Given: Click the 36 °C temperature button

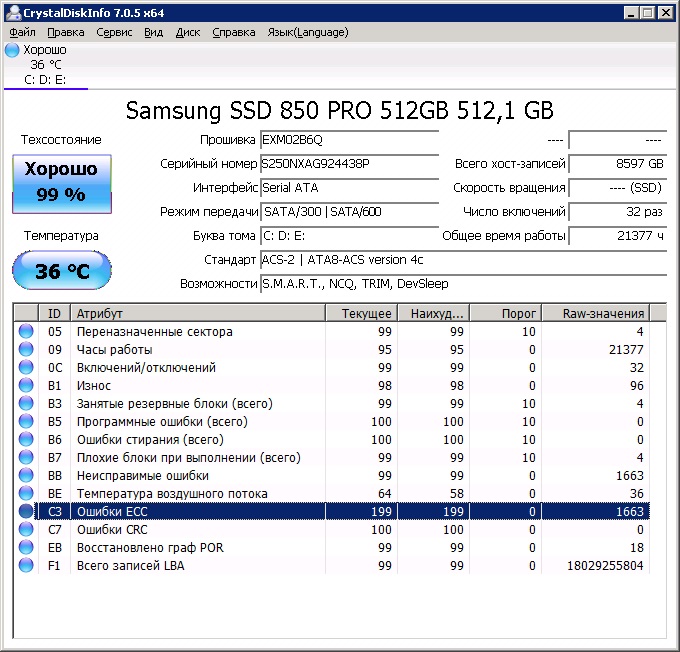Looking at the screenshot, I should [62, 270].
